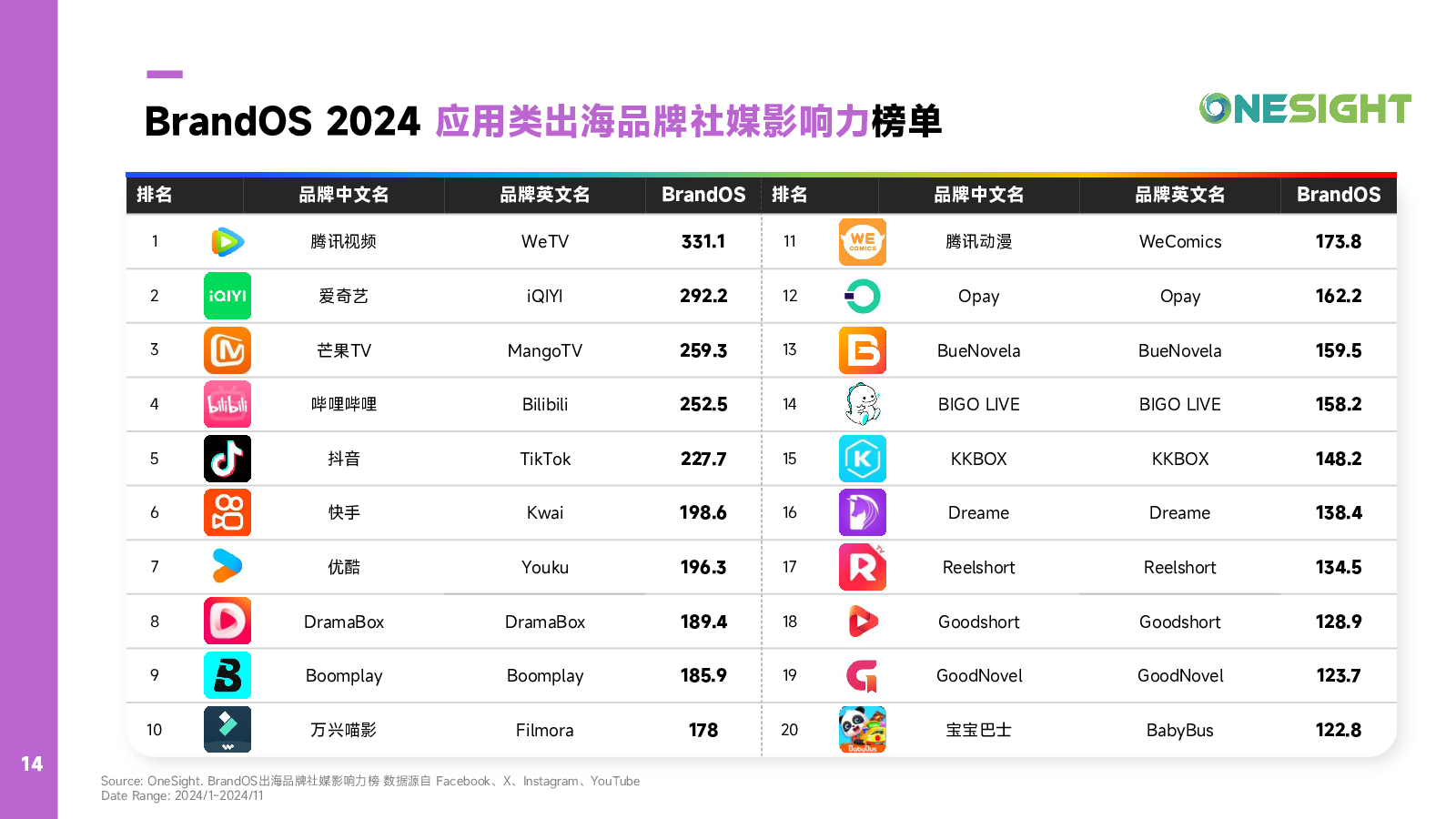The height and width of the screenshot is (819, 1456).
Task: Click the Dreame score 138.4
Action: point(1339,512)
